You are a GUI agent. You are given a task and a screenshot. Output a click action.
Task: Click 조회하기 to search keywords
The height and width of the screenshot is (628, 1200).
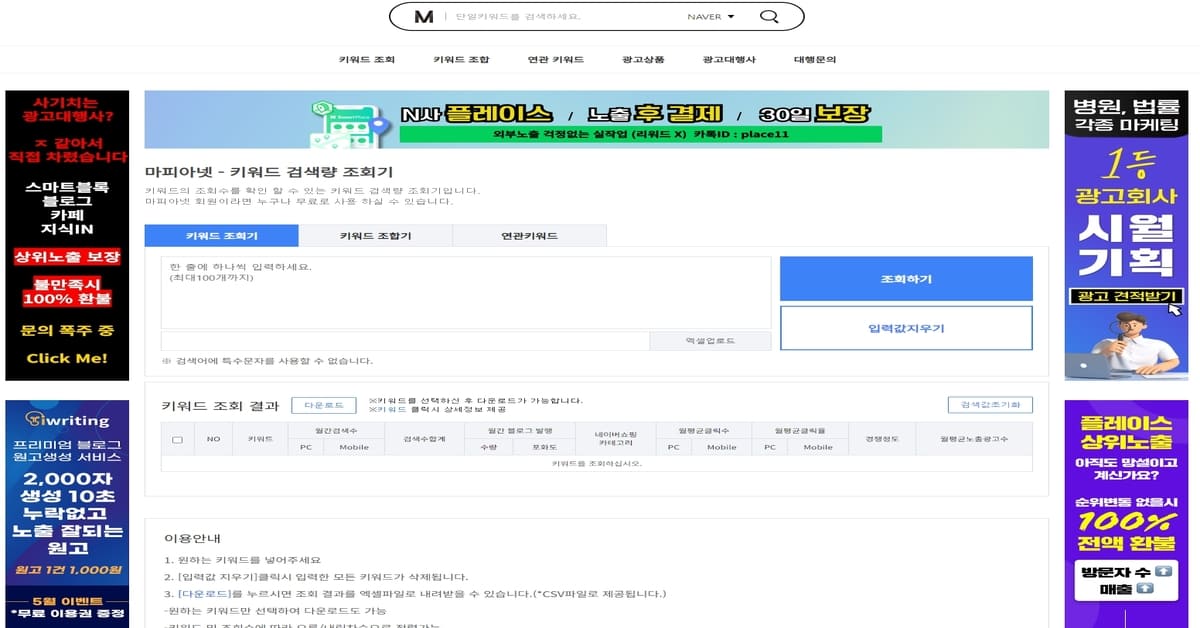pyautogui.click(x=905, y=279)
